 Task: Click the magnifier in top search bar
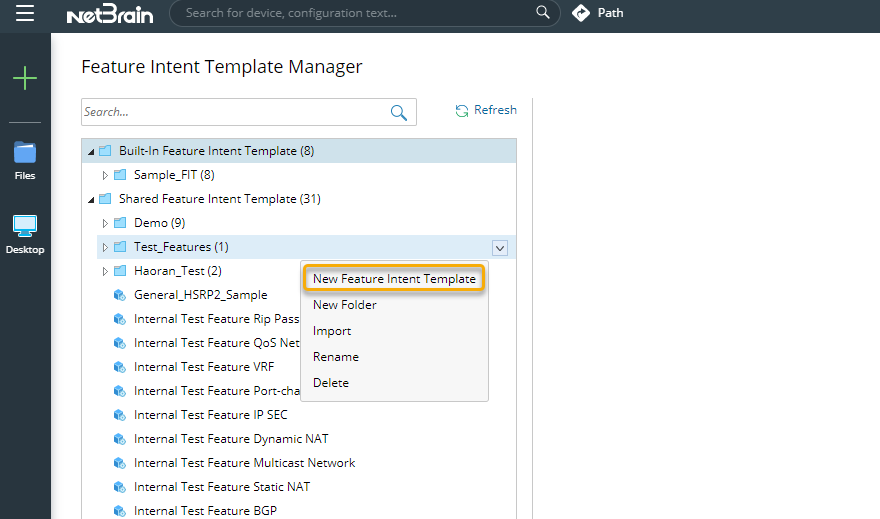coord(543,12)
